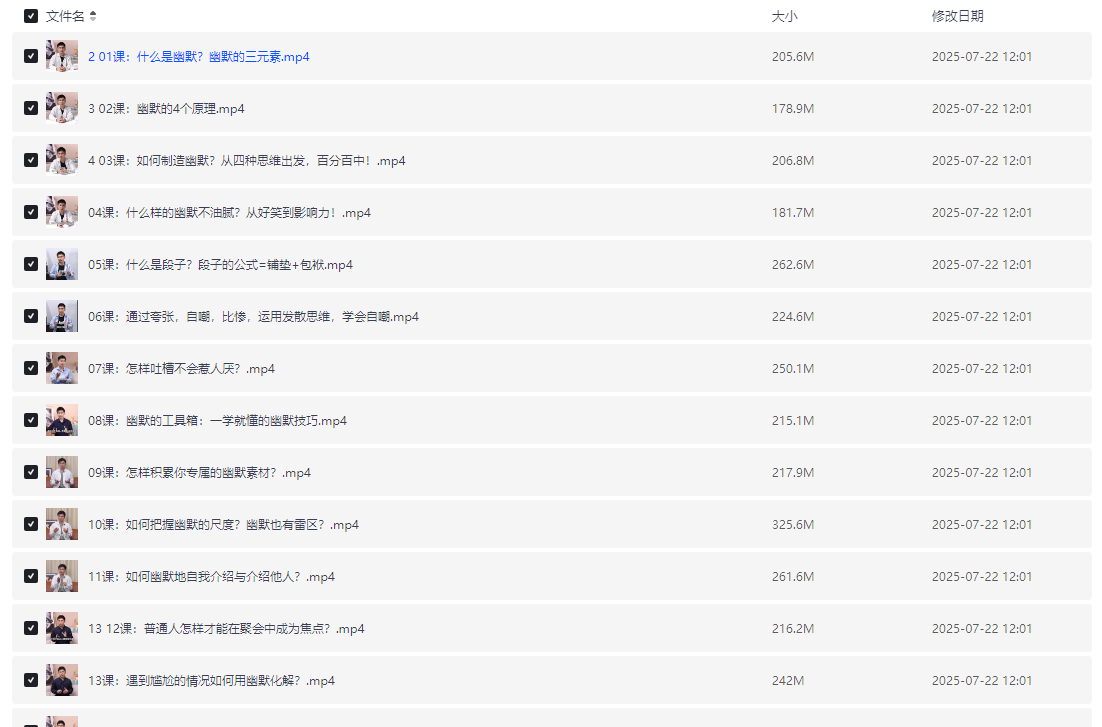Open thumbnail for 08课 幽默的工具箱
The height and width of the screenshot is (727, 1102).
62,420
